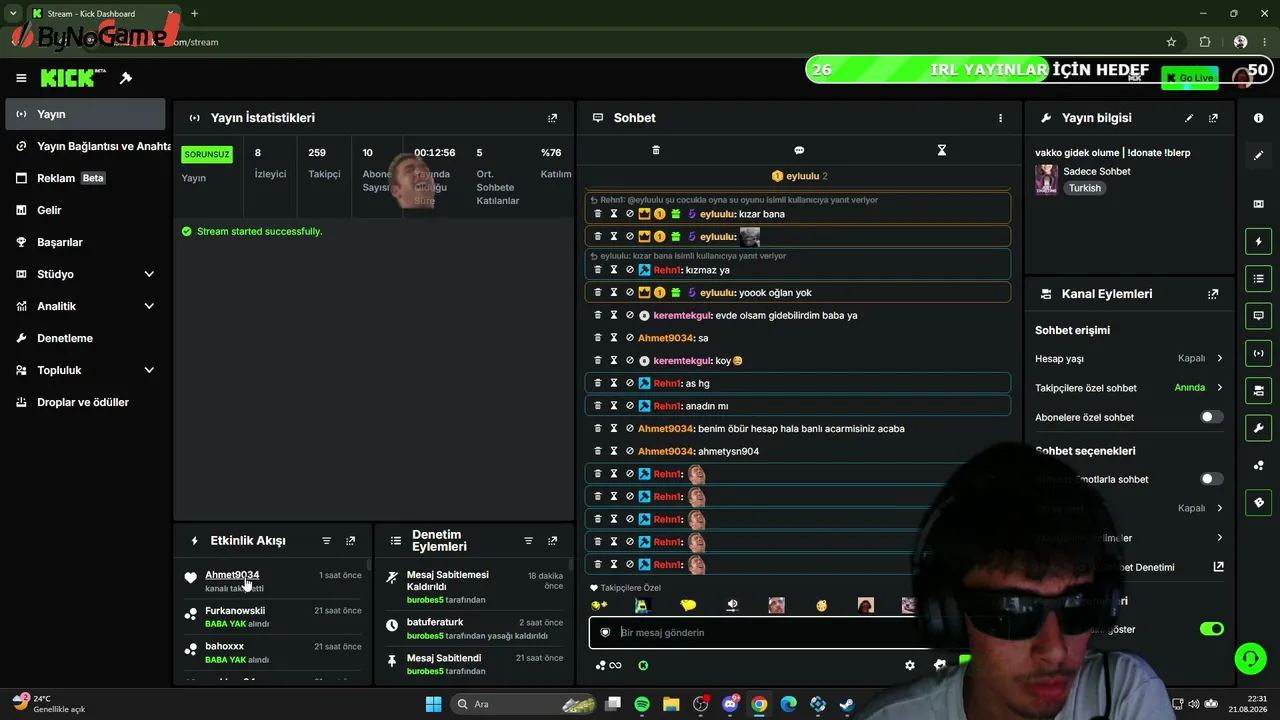Click the lightning bolt icon in right sidebar
The image size is (1280, 720).
[1259, 241]
